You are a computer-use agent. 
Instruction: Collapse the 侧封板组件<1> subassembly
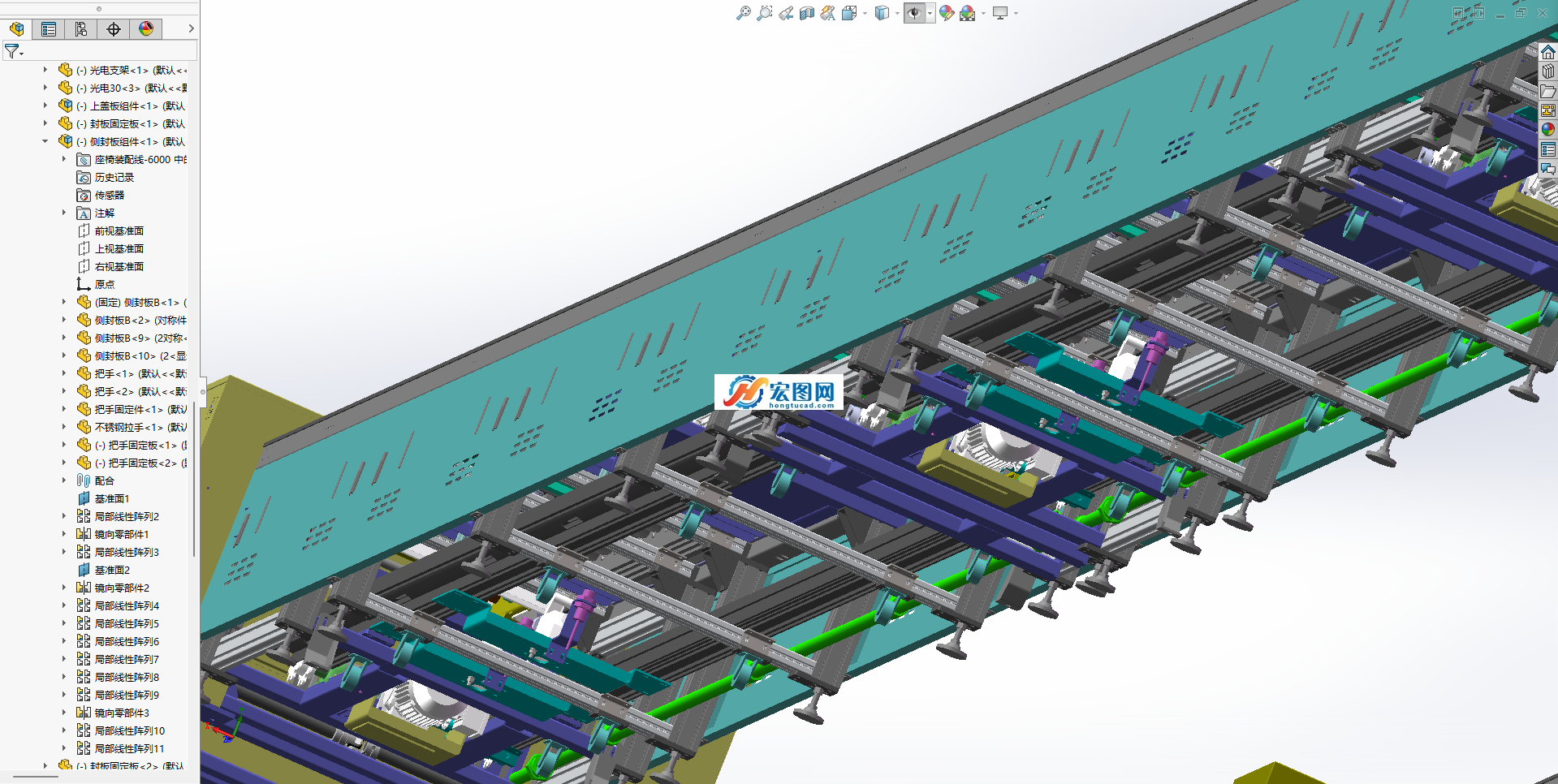tap(45, 141)
